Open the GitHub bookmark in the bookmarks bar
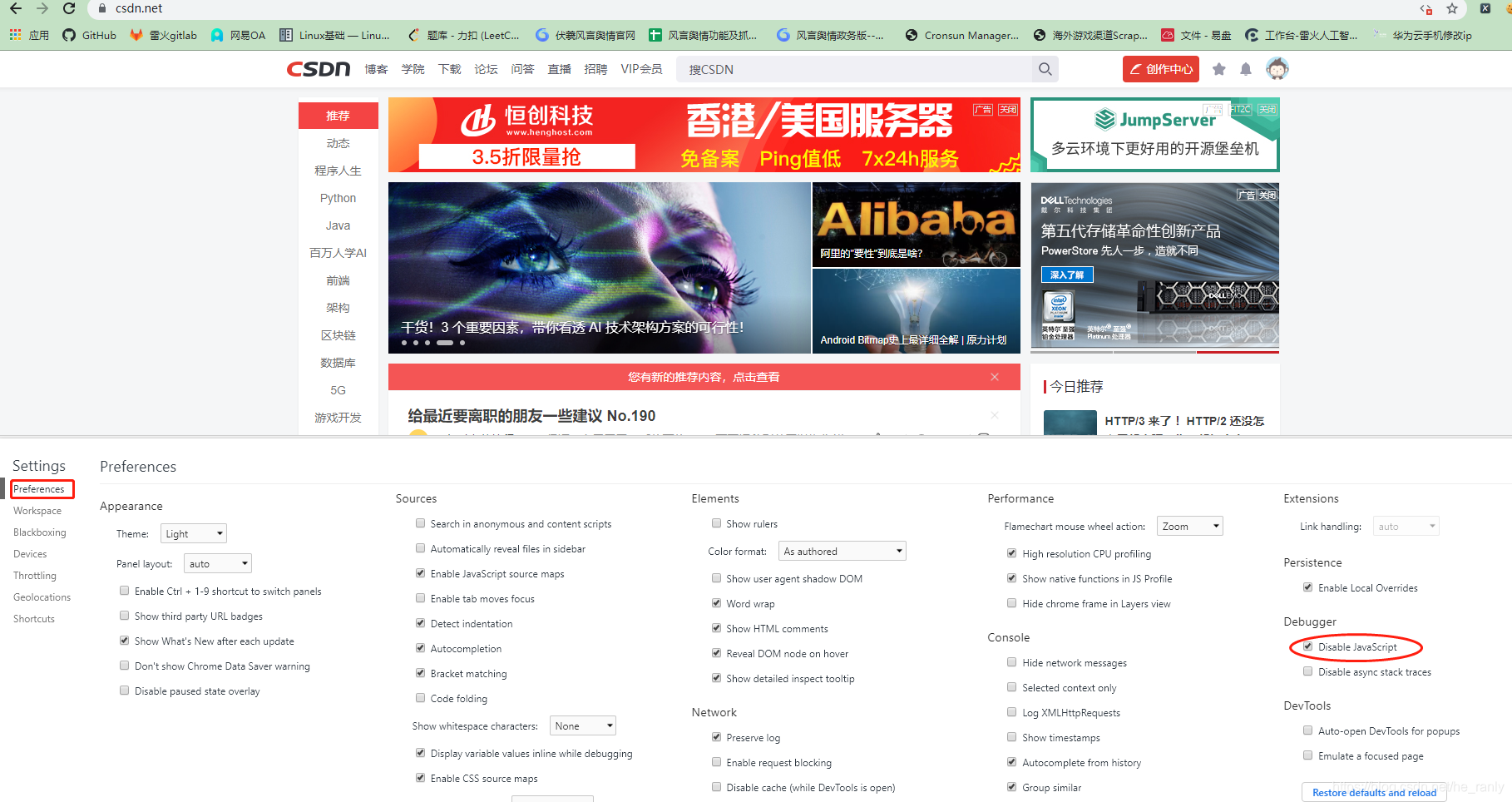Viewport: 1512px width, 802px height. (x=88, y=35)
